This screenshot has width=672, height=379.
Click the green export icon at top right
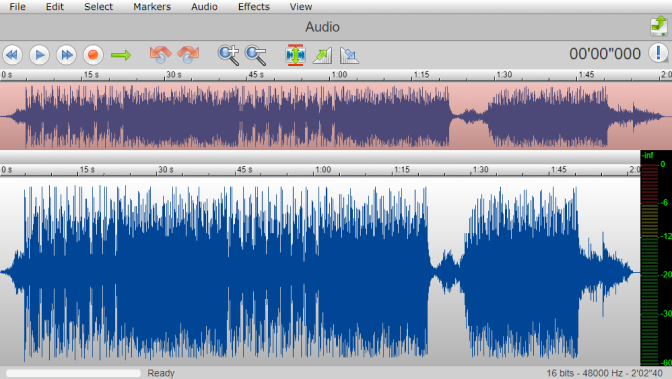(x=659, y=26)
